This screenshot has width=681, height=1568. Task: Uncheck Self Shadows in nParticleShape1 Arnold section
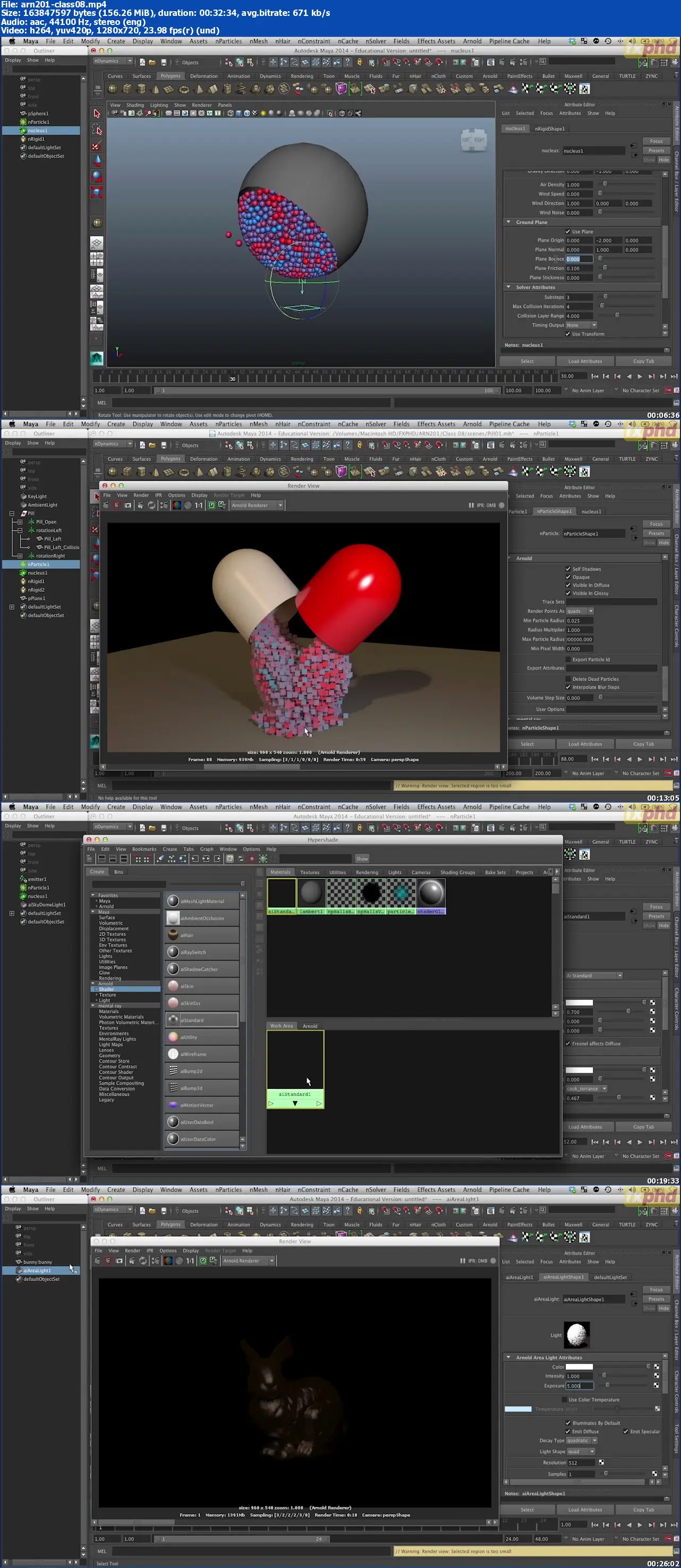click(x=568, y=569)
